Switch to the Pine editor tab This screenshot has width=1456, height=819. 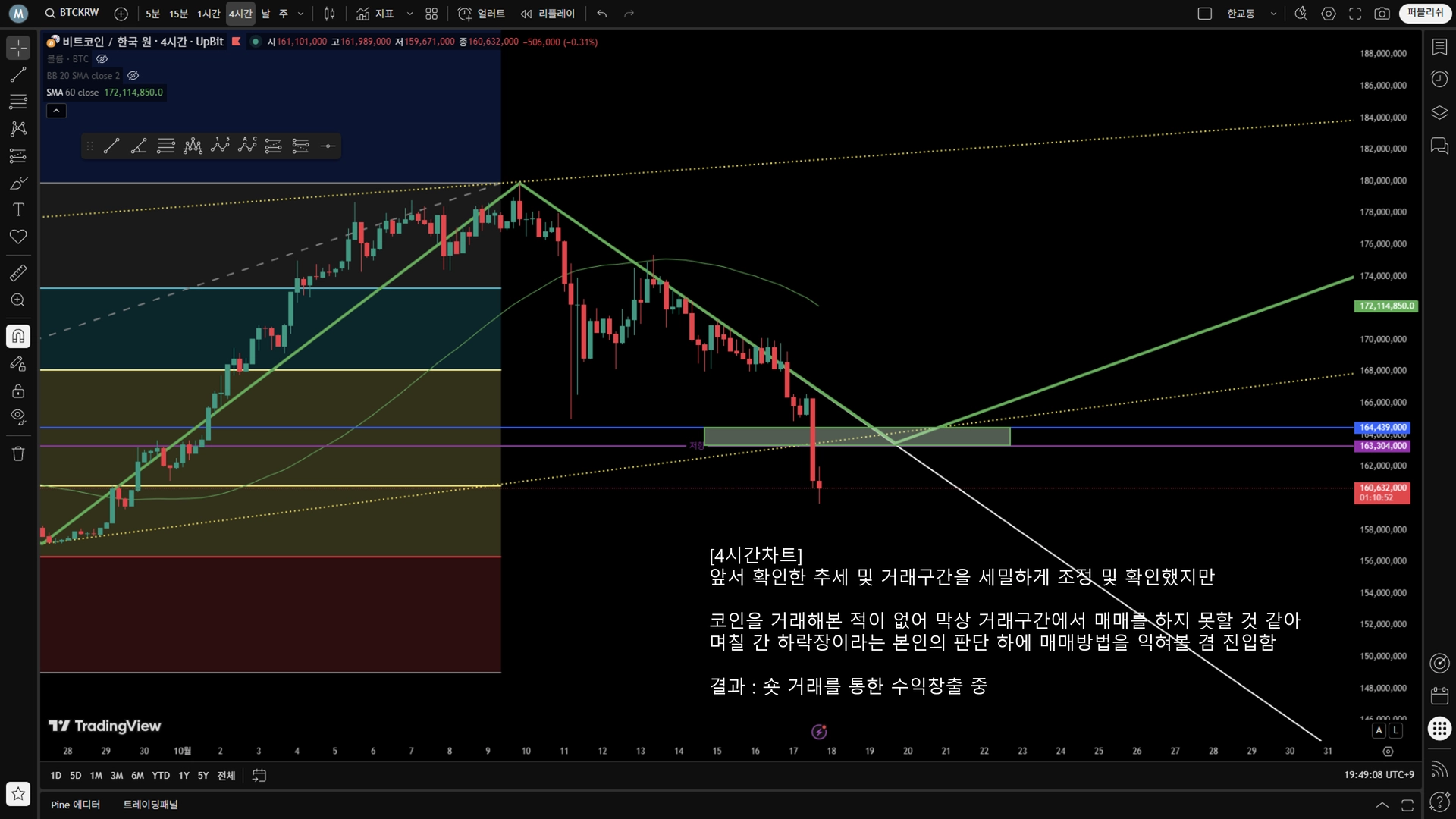coord(75,805)
